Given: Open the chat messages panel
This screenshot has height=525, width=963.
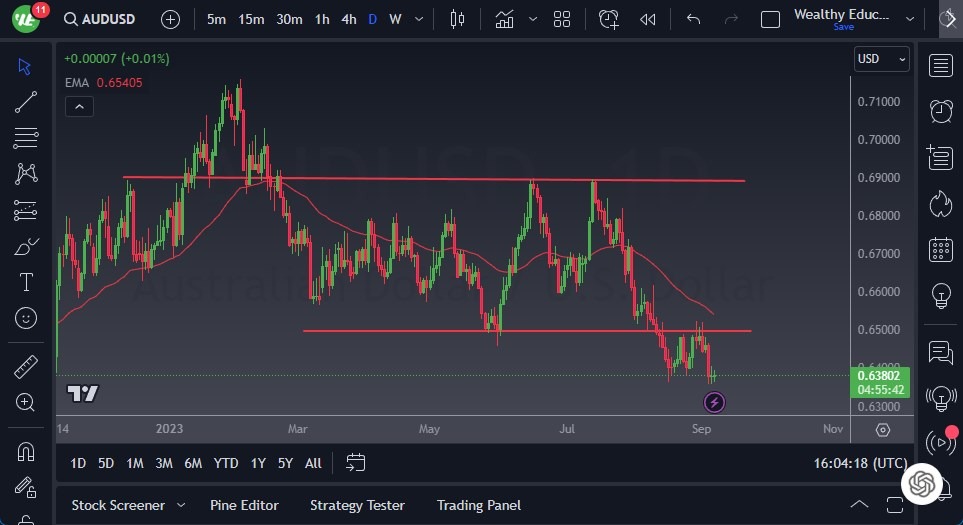Looking at the screenshot, I should click(x=941, y=353).
